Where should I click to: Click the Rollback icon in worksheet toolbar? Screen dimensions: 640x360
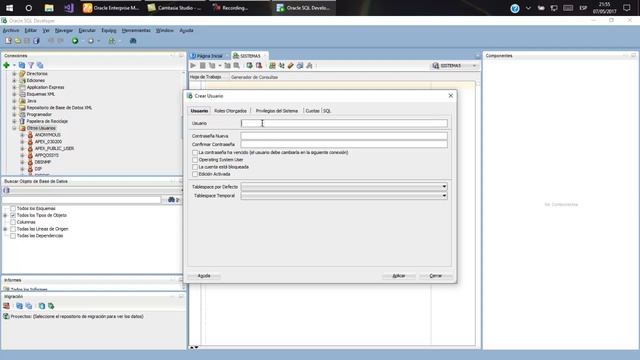[259, 66]
